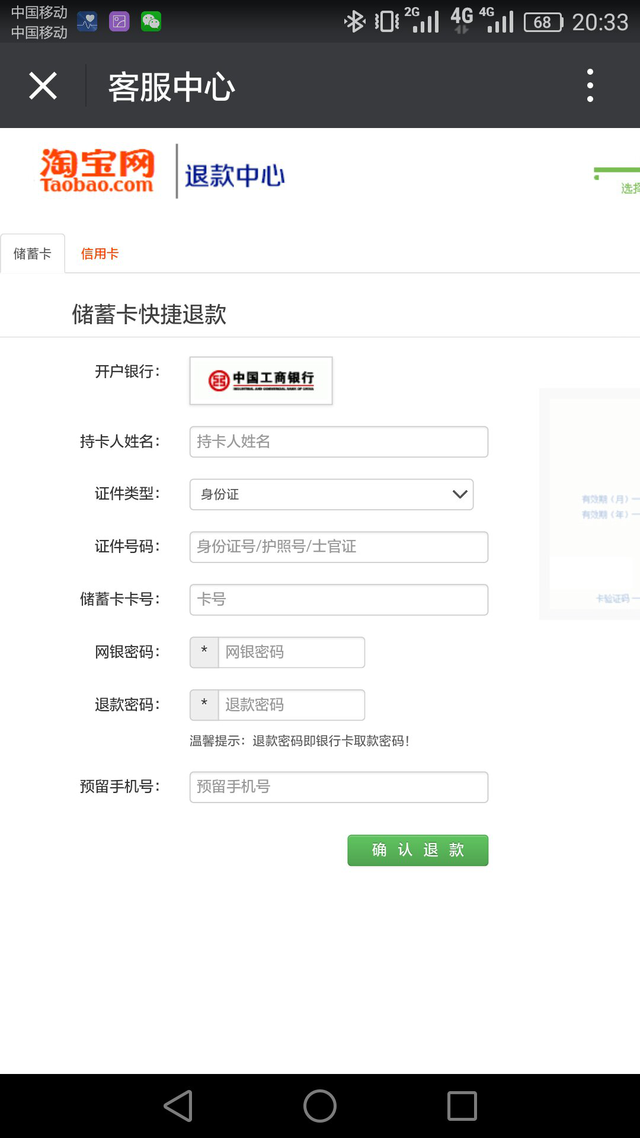640x1138 pixels.
Task: Click the 持卡人姓名 input field
Action: [x=338, y=441]
